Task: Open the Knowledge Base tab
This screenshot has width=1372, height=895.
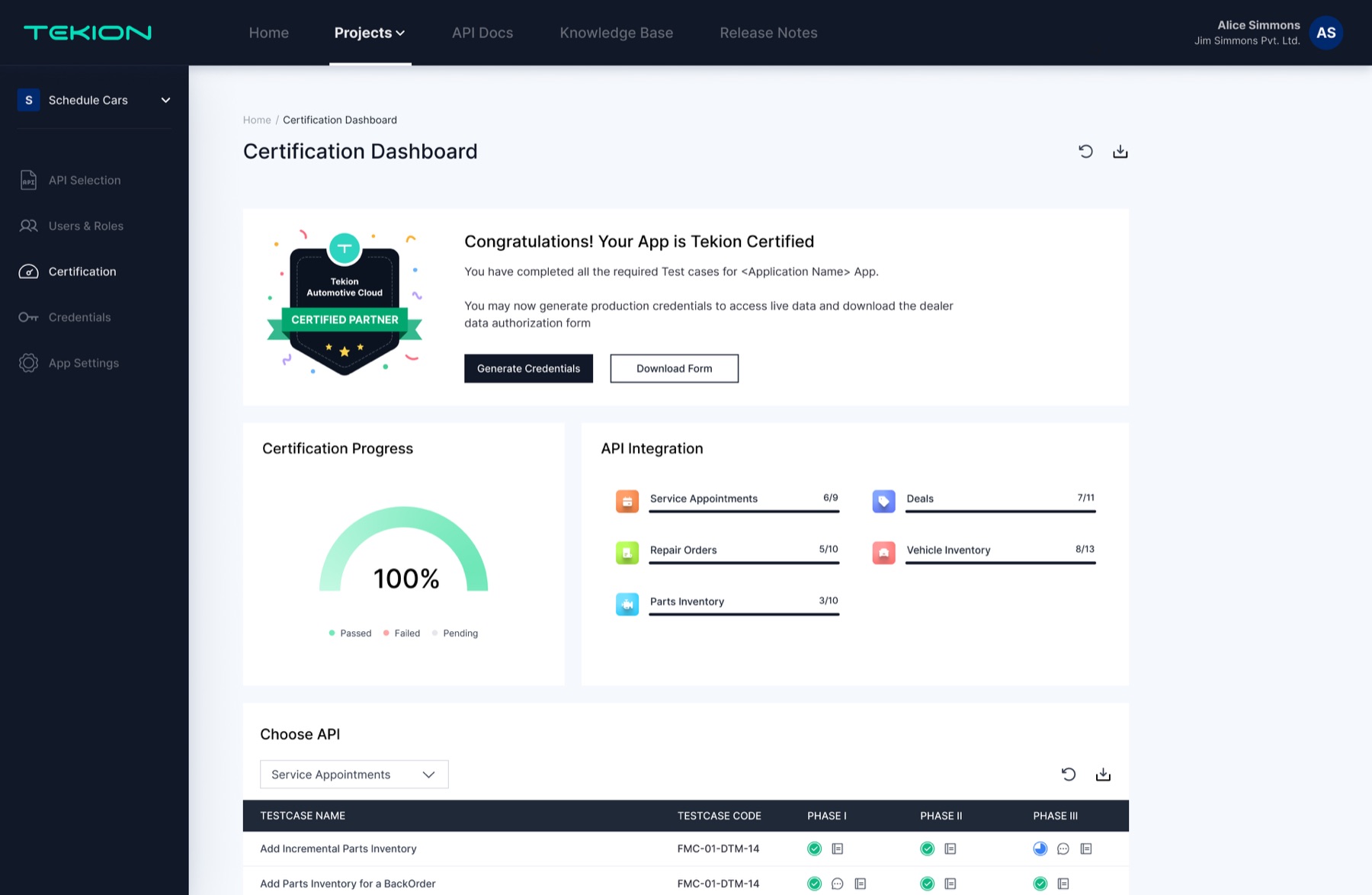Action: coord(616,33)
